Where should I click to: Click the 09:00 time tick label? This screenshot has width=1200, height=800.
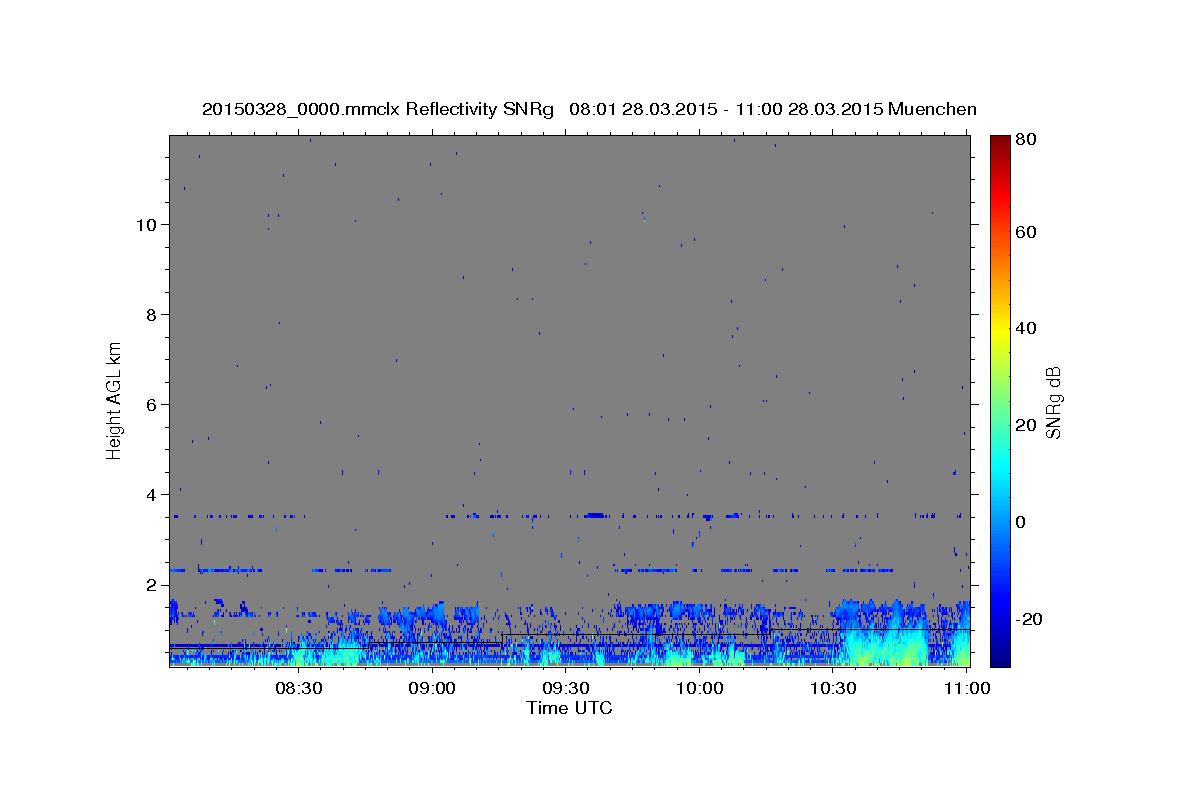point(433,688)
